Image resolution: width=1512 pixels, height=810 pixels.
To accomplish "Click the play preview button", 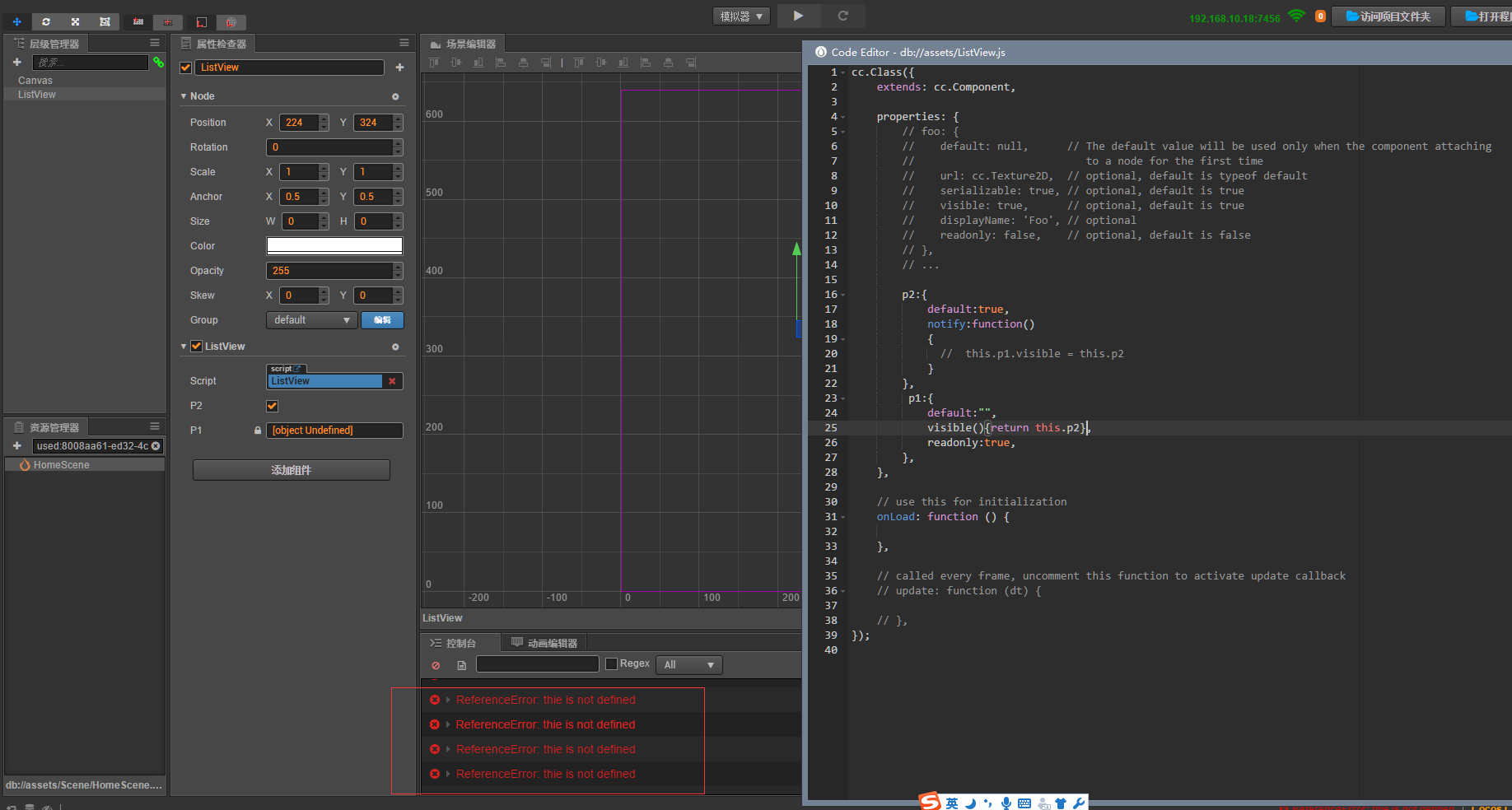I will (798, 16).
